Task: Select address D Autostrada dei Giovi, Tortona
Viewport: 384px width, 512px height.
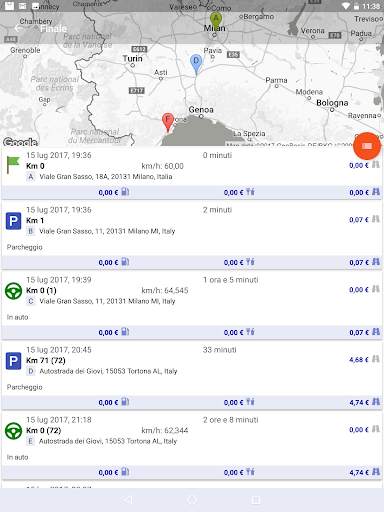Action: point(108,371)
